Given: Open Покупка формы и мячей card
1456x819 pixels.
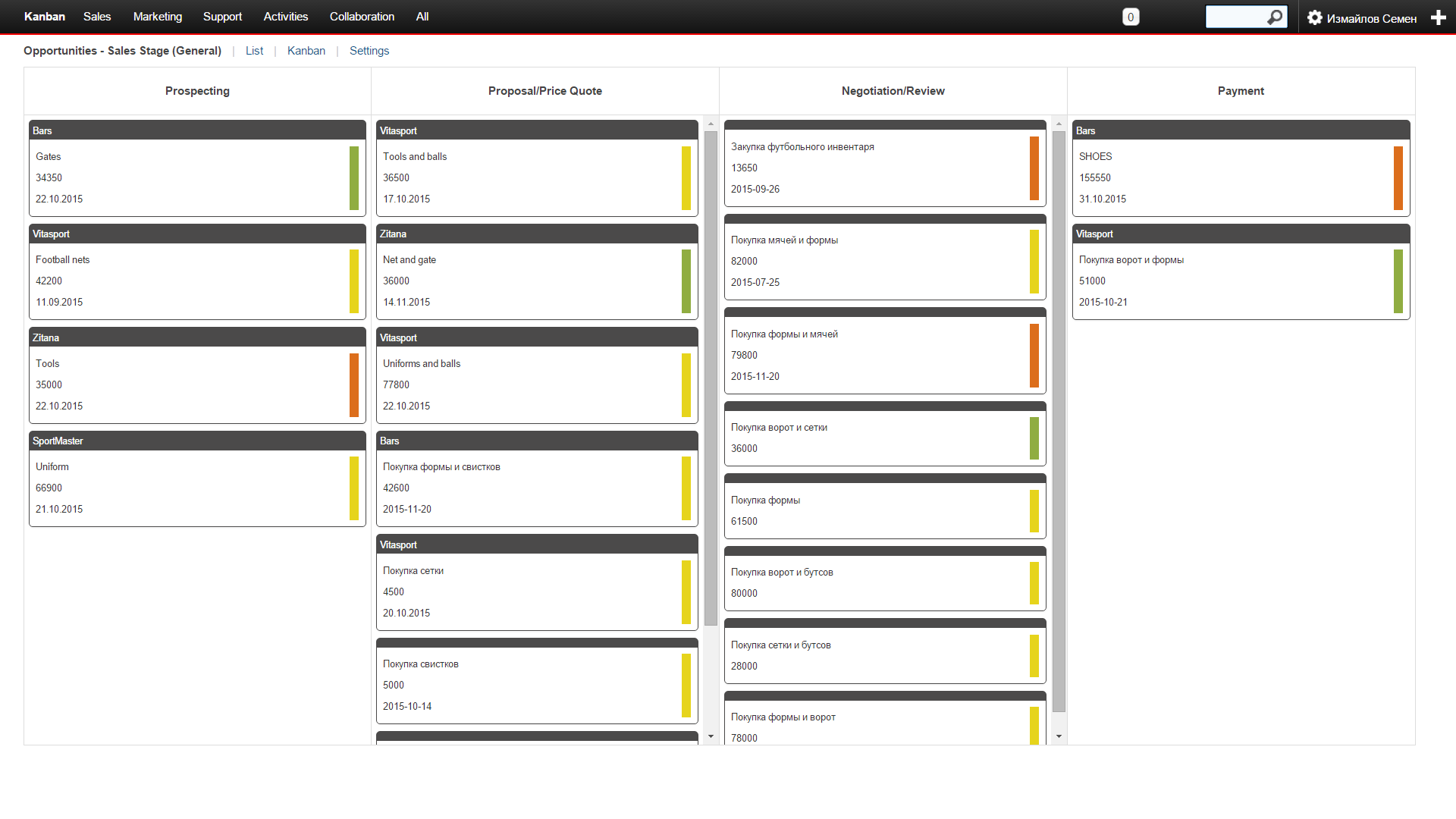Looking at the screenshot, I should pyautogui.click(x=885, y=350).
